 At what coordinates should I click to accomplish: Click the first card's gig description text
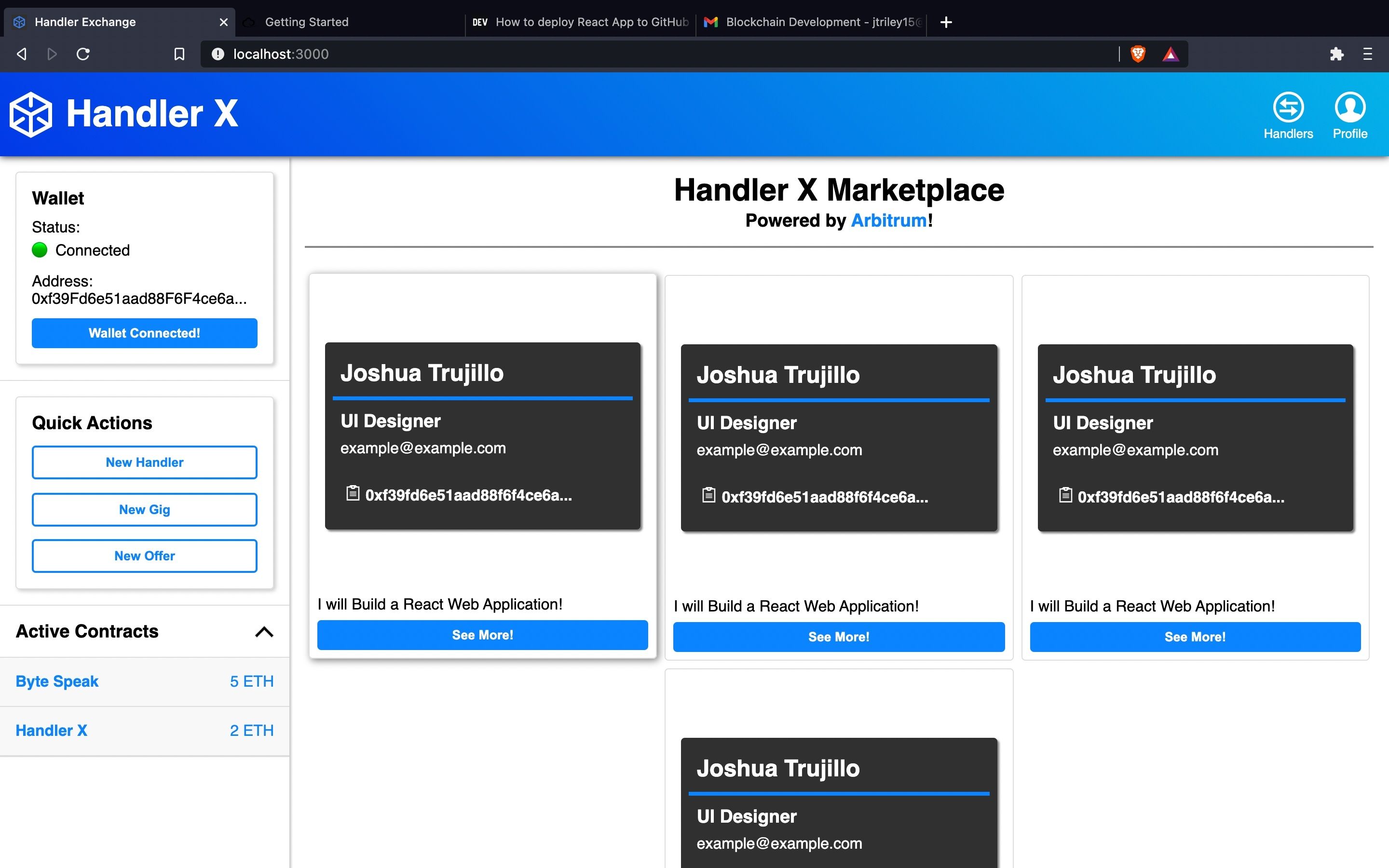(x=440, y=604)
